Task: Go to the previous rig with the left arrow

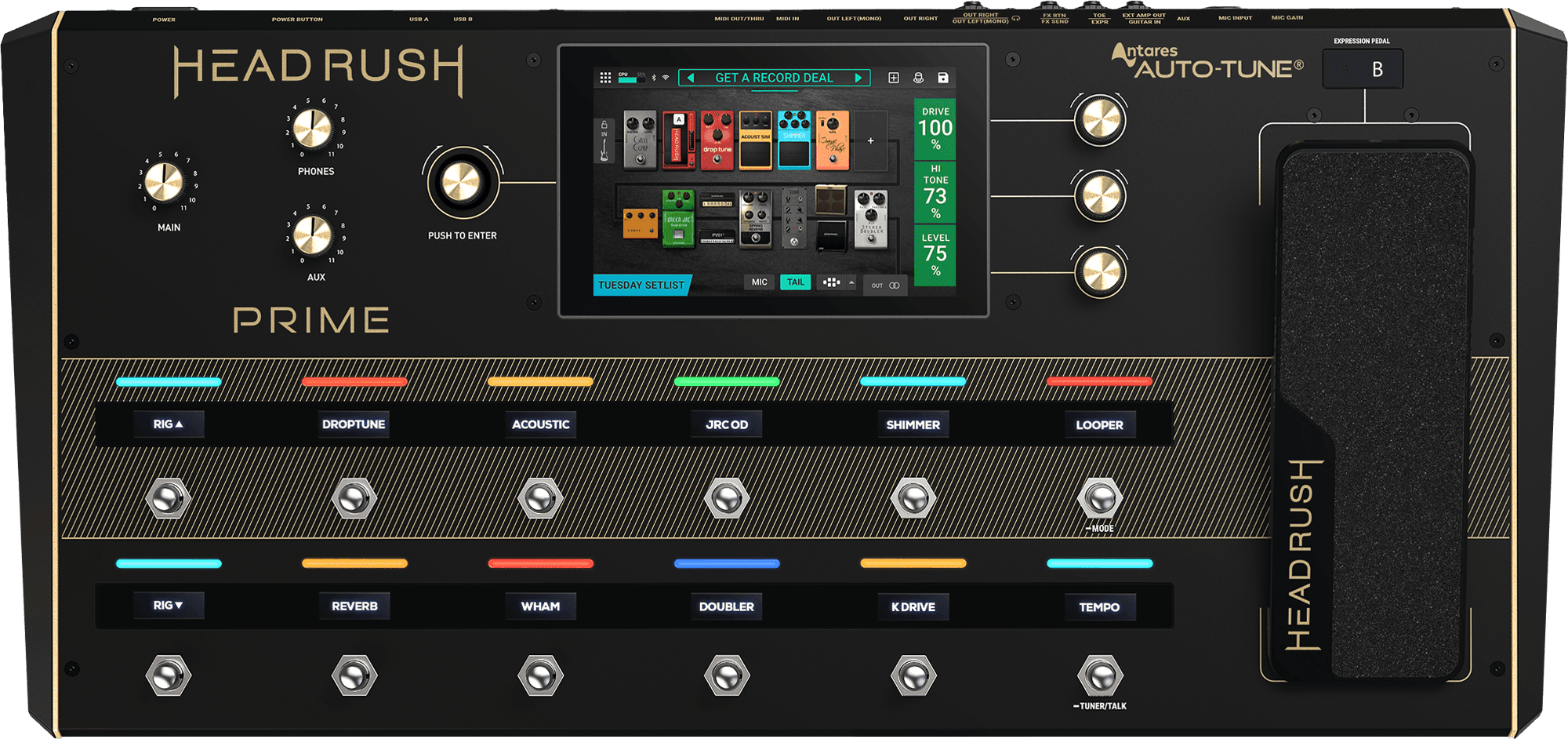Action: [x=691, y=78]
